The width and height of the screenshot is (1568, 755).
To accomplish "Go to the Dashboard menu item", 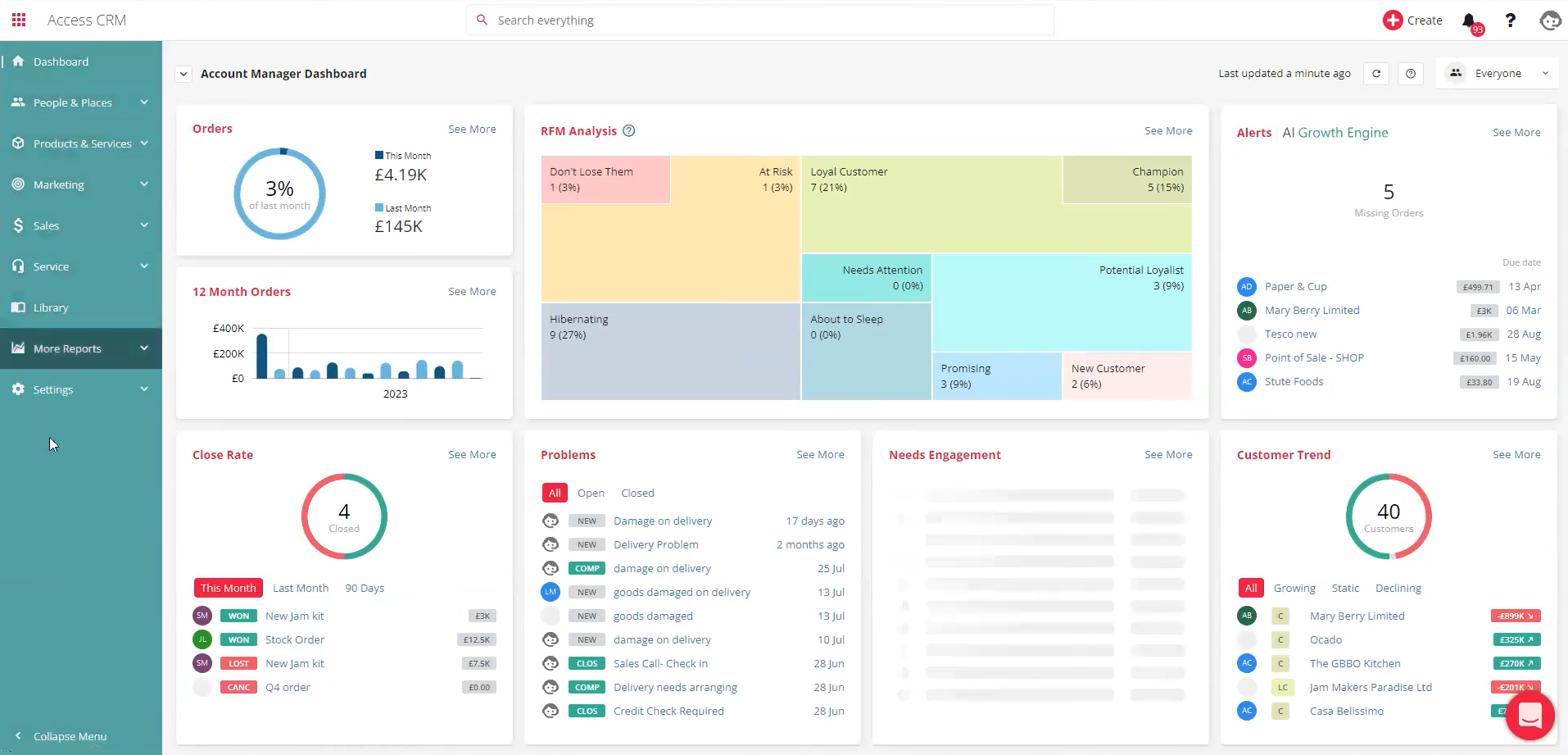I will click(61, 61).
